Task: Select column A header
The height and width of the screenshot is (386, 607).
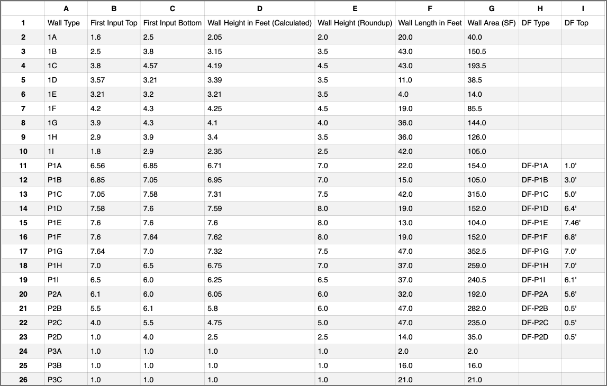Action: coord(66,8)
